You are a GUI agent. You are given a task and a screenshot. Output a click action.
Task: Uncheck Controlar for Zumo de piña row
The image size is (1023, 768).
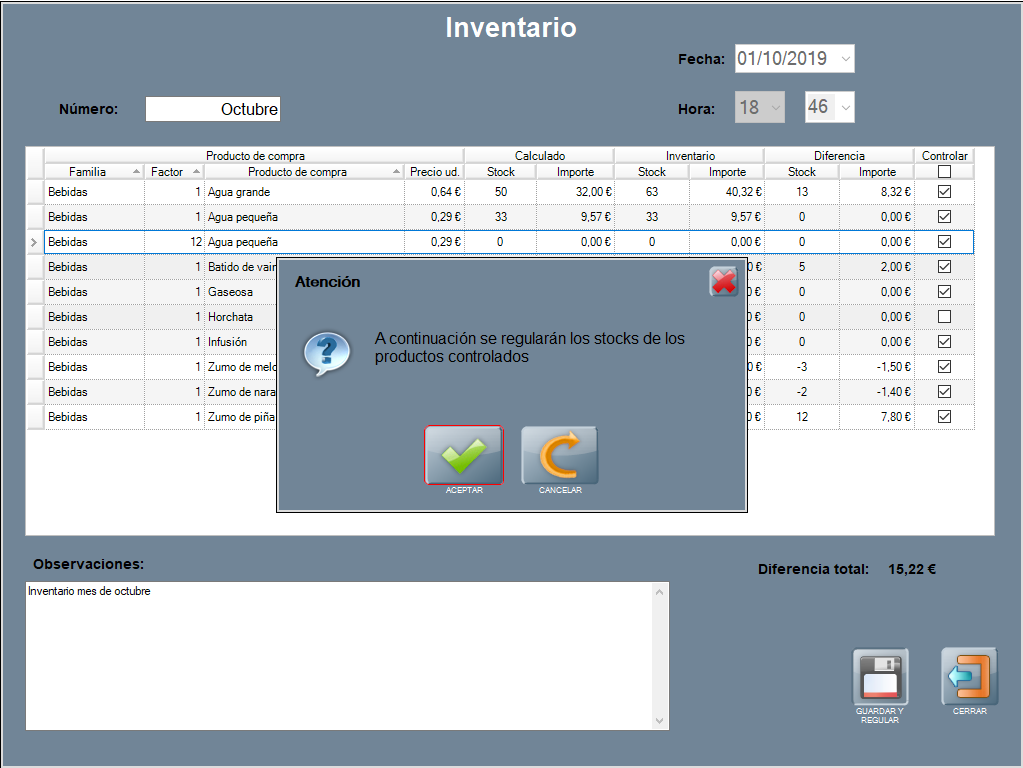(944, 417)
